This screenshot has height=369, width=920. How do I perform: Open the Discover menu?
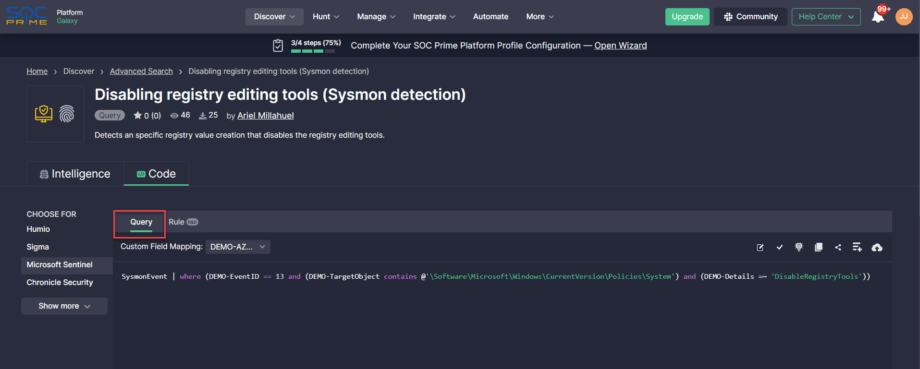point(274,16)
